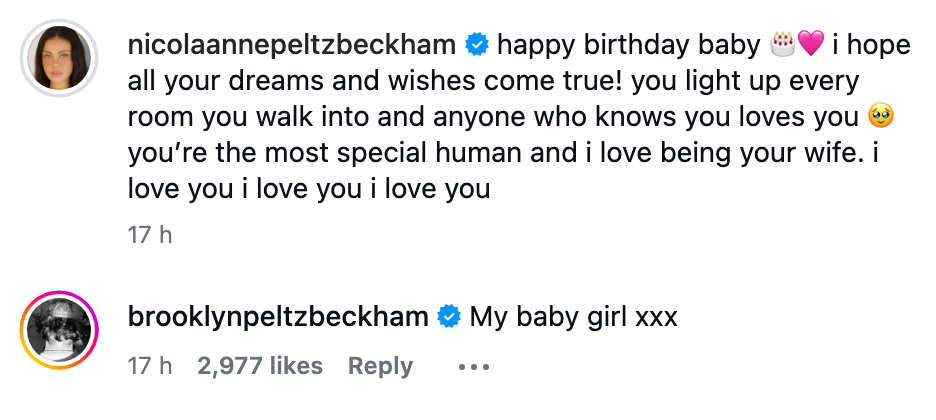This screenshot has height=420, width=936.
Task: Click the birthday cake emoji in caption
Action: (x=783, y=45)
